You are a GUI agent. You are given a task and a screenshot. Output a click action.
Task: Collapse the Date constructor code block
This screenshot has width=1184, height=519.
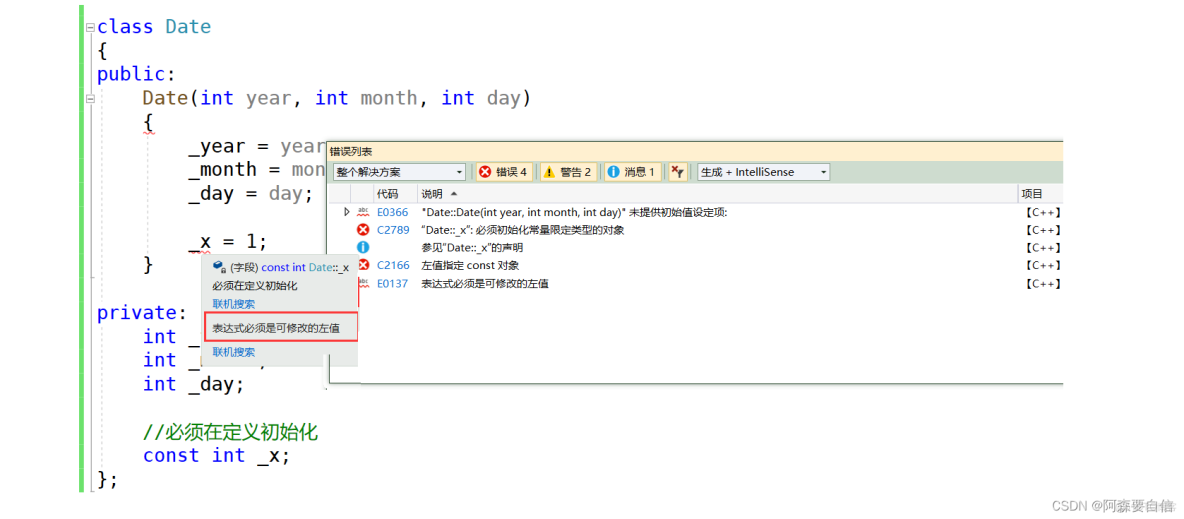(x=91, y=98)
